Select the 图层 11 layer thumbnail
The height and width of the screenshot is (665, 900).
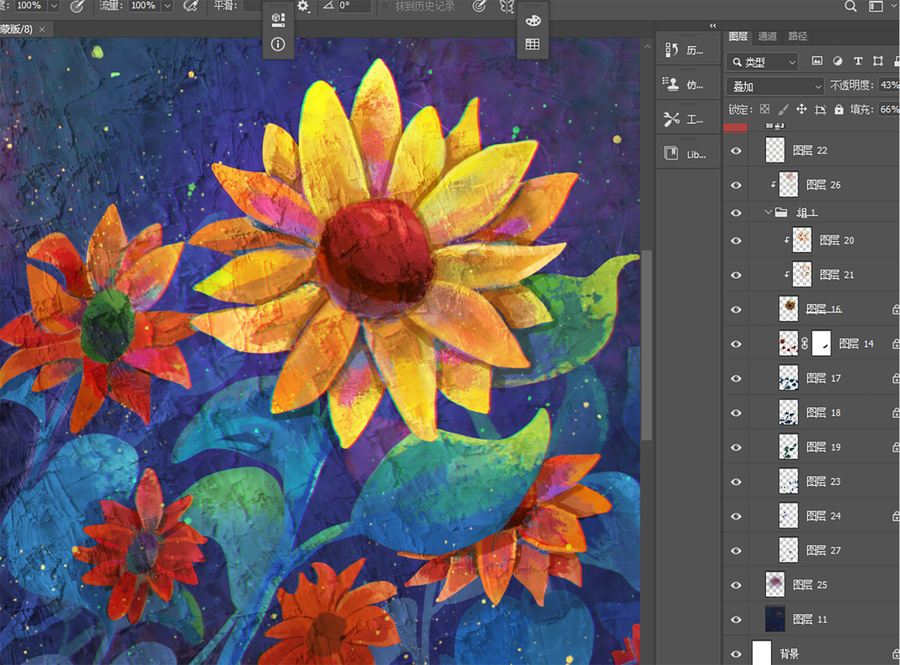pyautogui.click(x=775, y=619)
